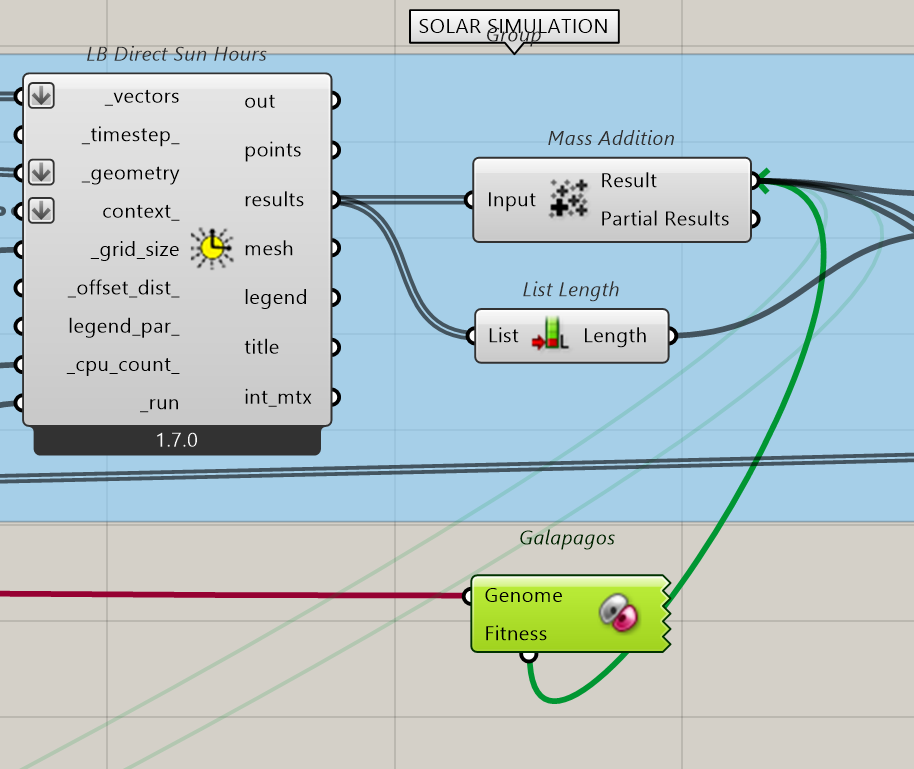Click the down-arrow icon beside _geometry
Screen dimensions: 914x769
[x=40, y=173]
